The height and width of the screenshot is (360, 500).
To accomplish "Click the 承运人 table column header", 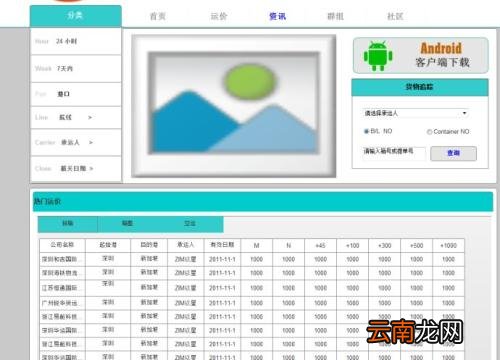I will pos(185,245).
